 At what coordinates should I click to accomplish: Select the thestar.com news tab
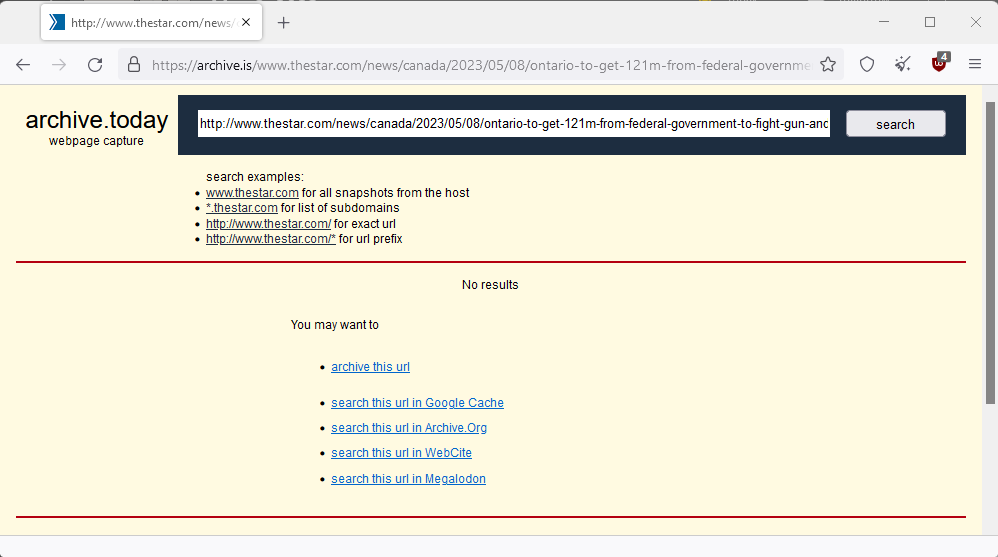(151, 22)
